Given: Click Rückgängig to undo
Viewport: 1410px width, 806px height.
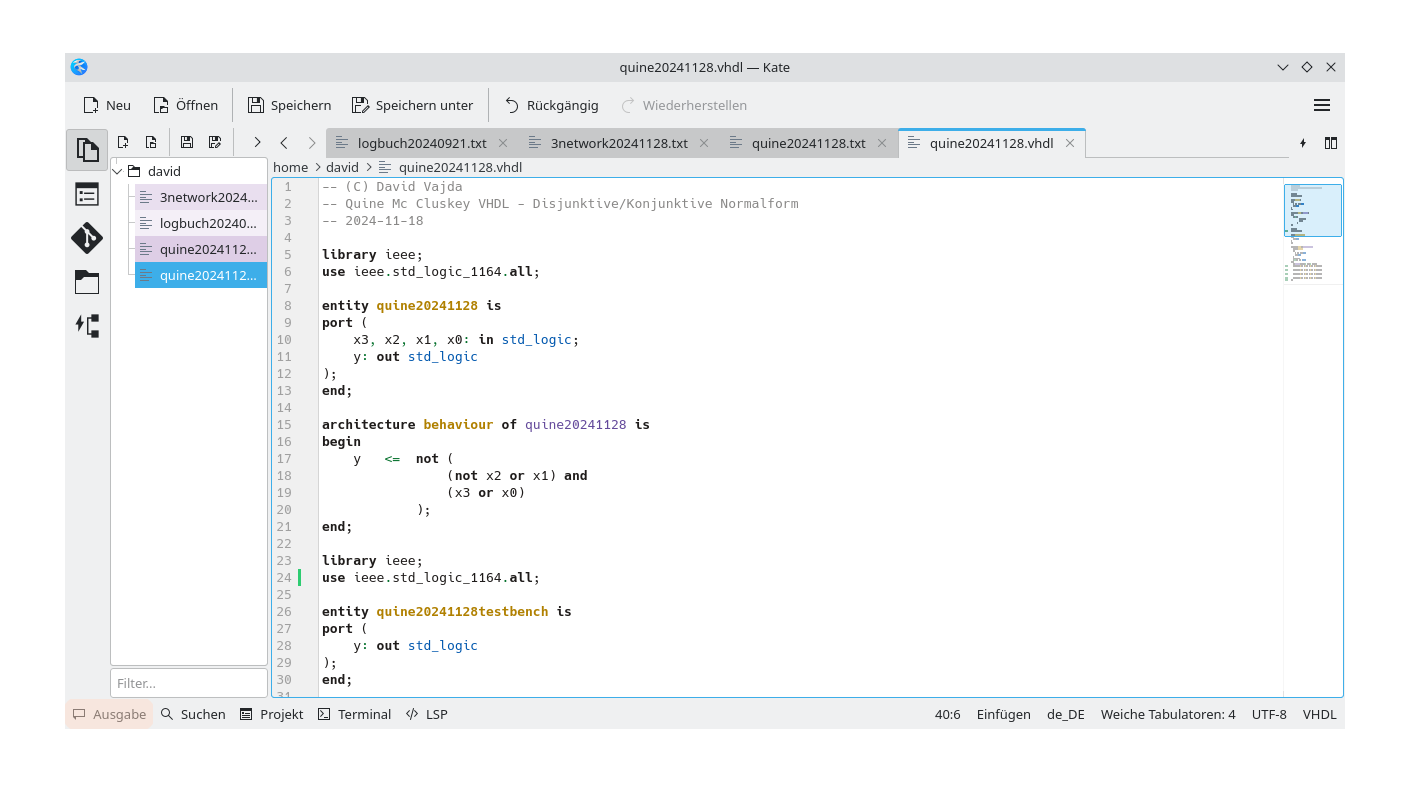Looking at the screenshot, I should pos(550,104).
